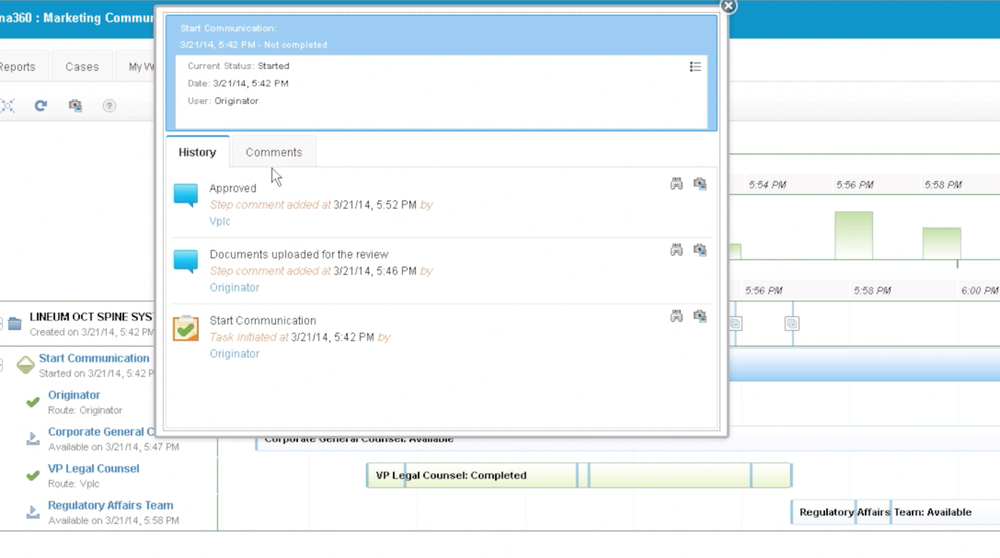This screenshot has width=1000, height=558.
Task: Click the 6:00 PM timeline header label
Action: pyautogui.click(x=980, y=291)
